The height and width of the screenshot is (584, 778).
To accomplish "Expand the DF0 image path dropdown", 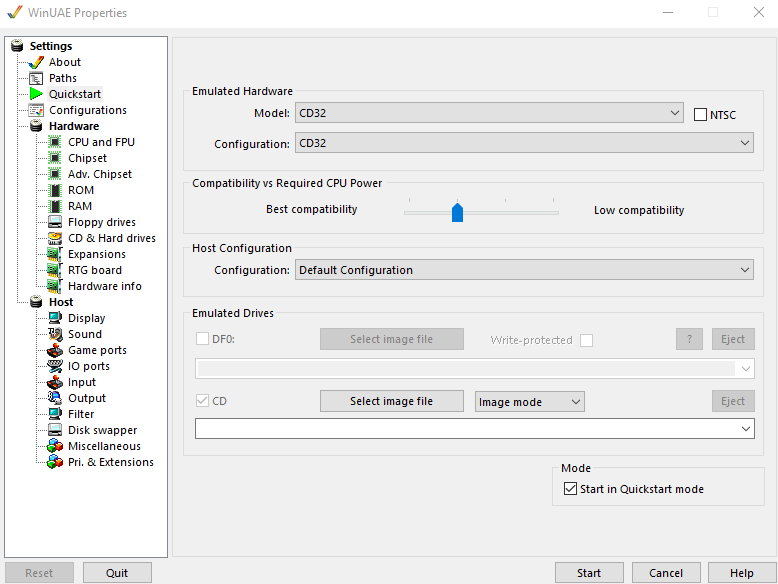I will [746, 369].
